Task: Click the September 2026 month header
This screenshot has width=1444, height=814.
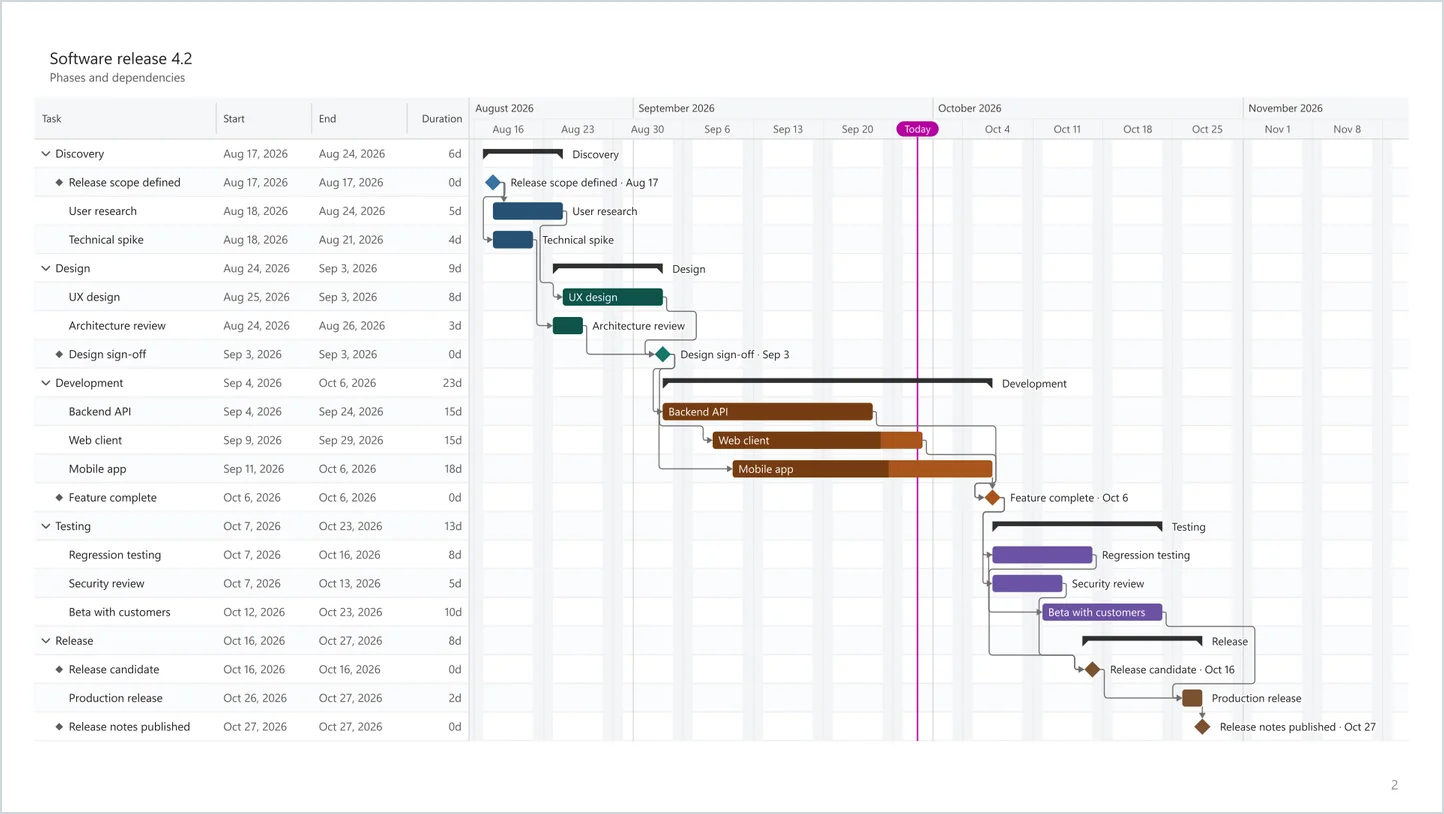Action: [676, 108]
